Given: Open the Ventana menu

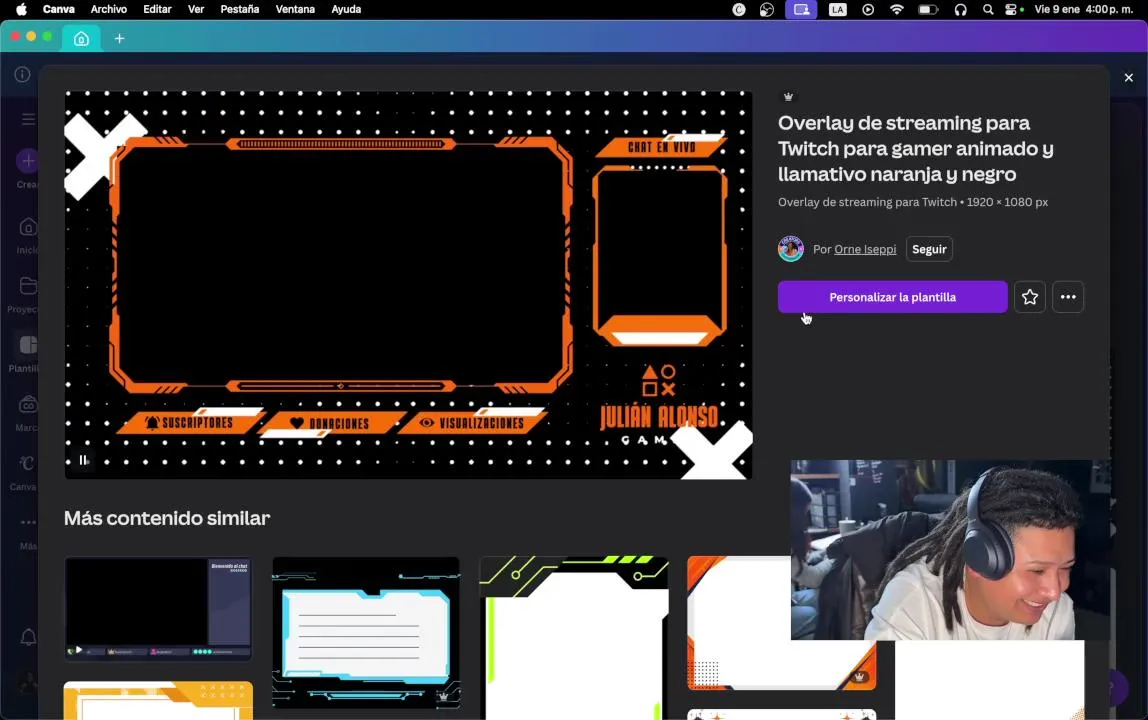Looking at the screenshot, I should pos(295,10).
